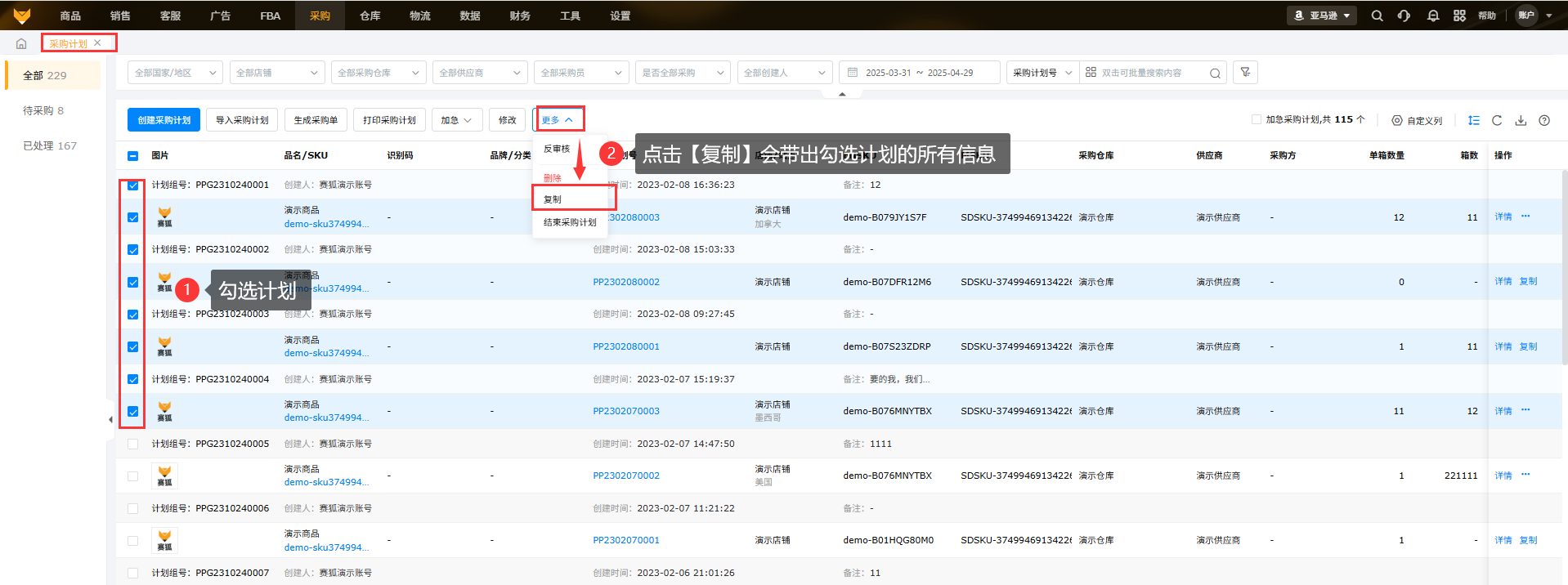Open the 全部店铺 dropdown
The height and width of the screenshot is (585, 1568).
pos(277,73)
